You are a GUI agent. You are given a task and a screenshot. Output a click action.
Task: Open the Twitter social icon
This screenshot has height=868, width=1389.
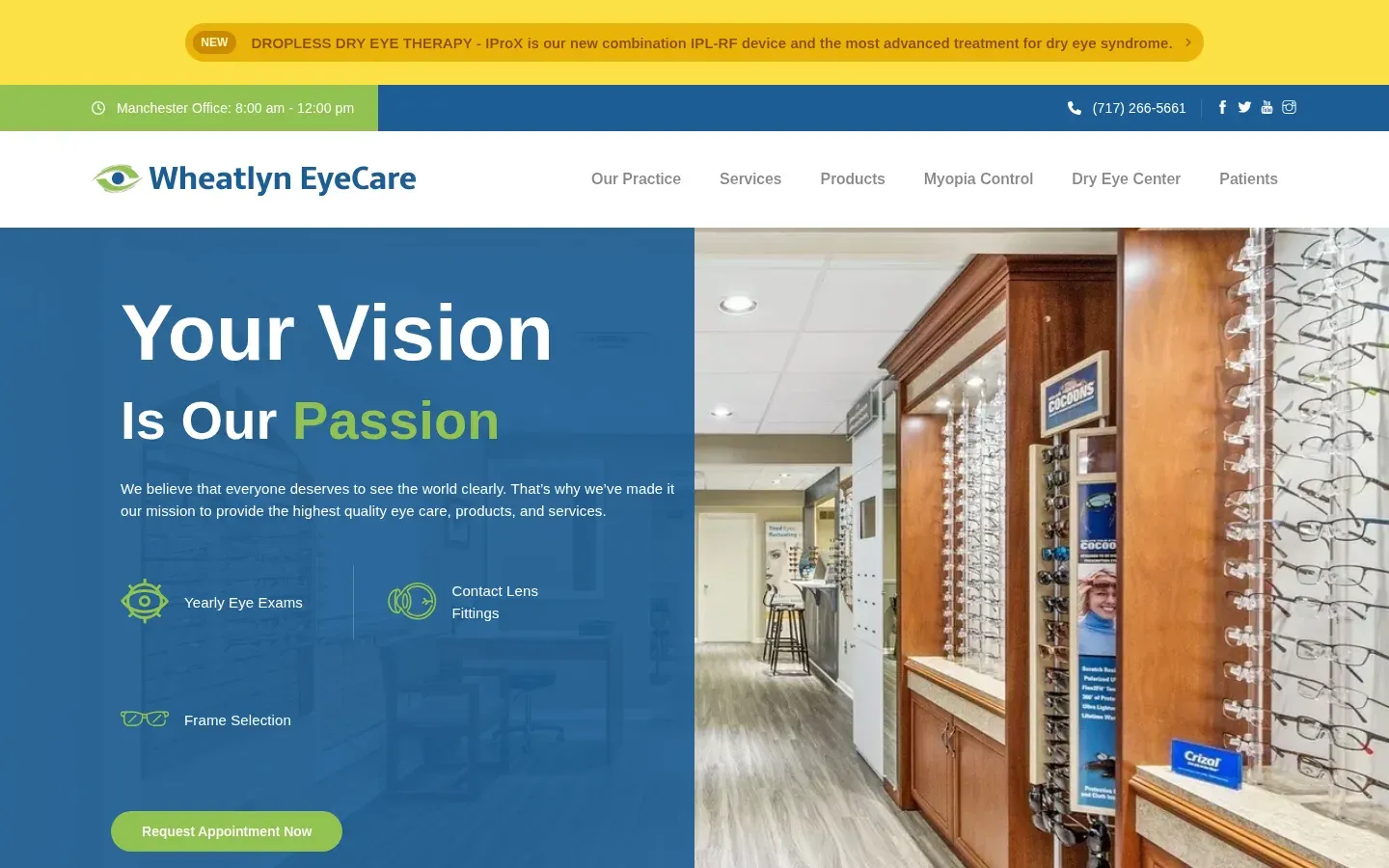coord(1244,107)
